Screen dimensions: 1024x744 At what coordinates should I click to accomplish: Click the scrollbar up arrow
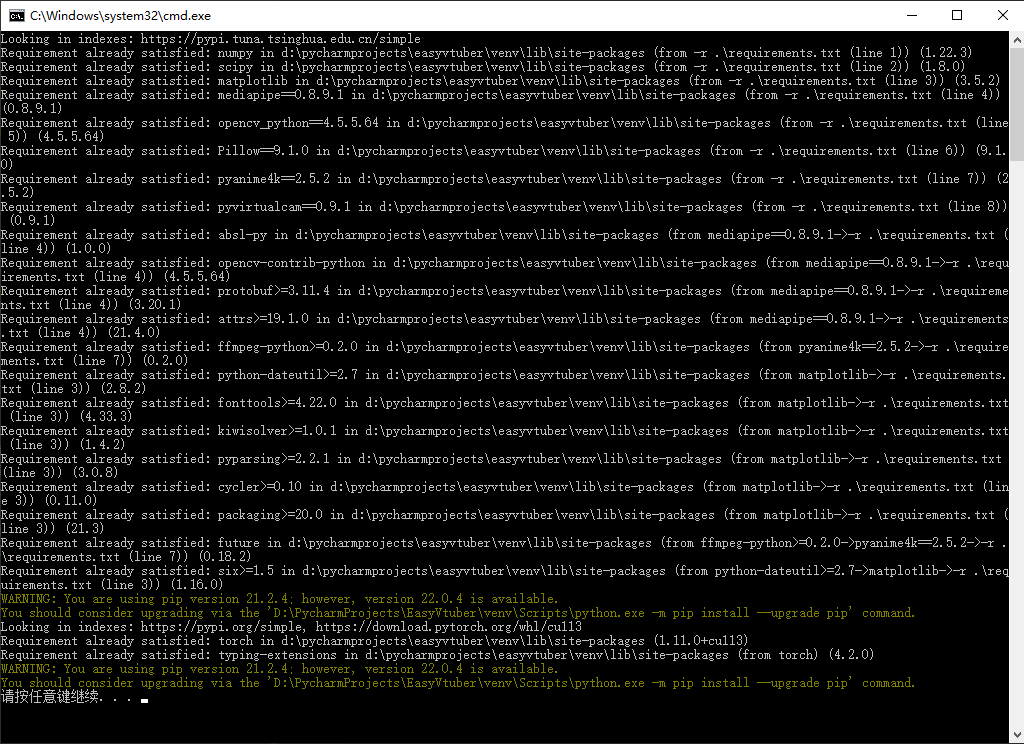(1017, 39)
